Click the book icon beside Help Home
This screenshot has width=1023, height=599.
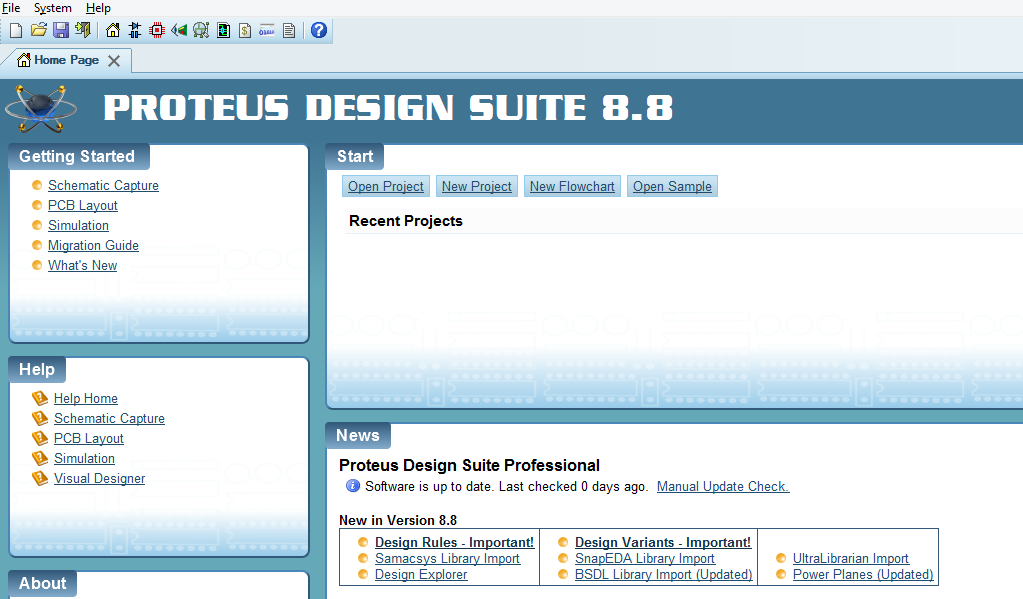tap(40, 398)
